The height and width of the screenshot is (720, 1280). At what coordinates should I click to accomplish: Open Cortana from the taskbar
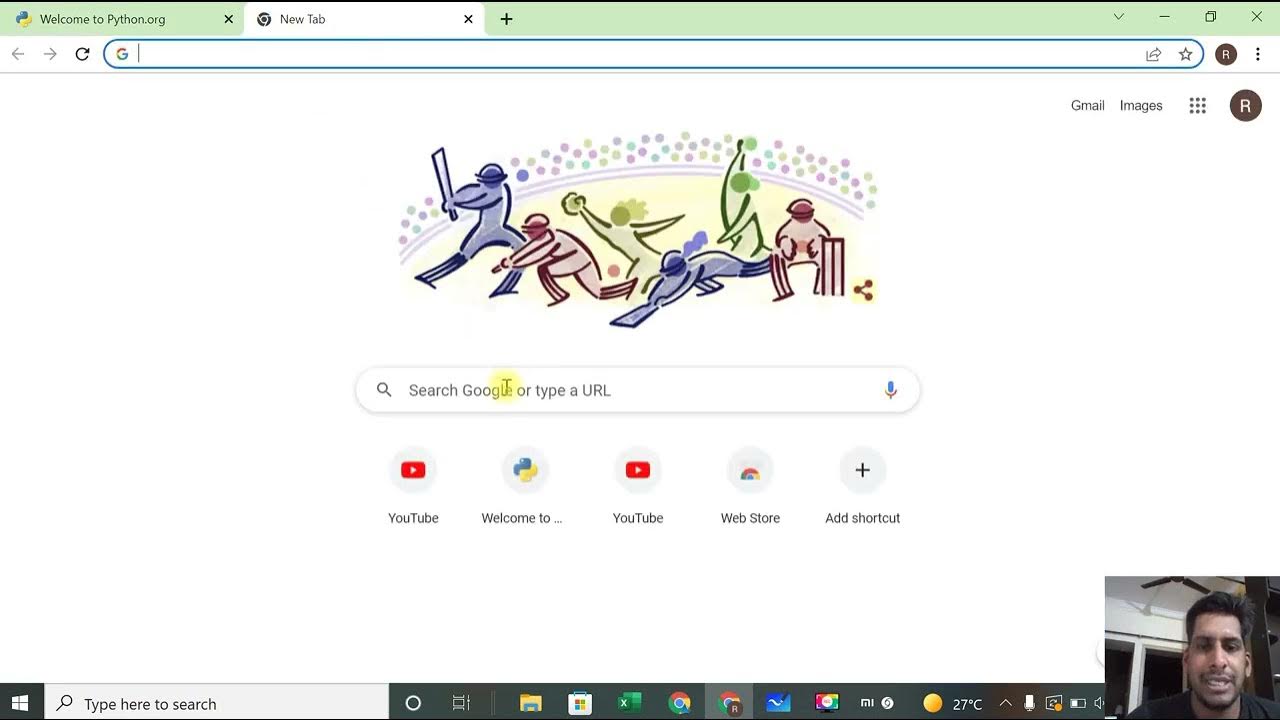[413, 703]
